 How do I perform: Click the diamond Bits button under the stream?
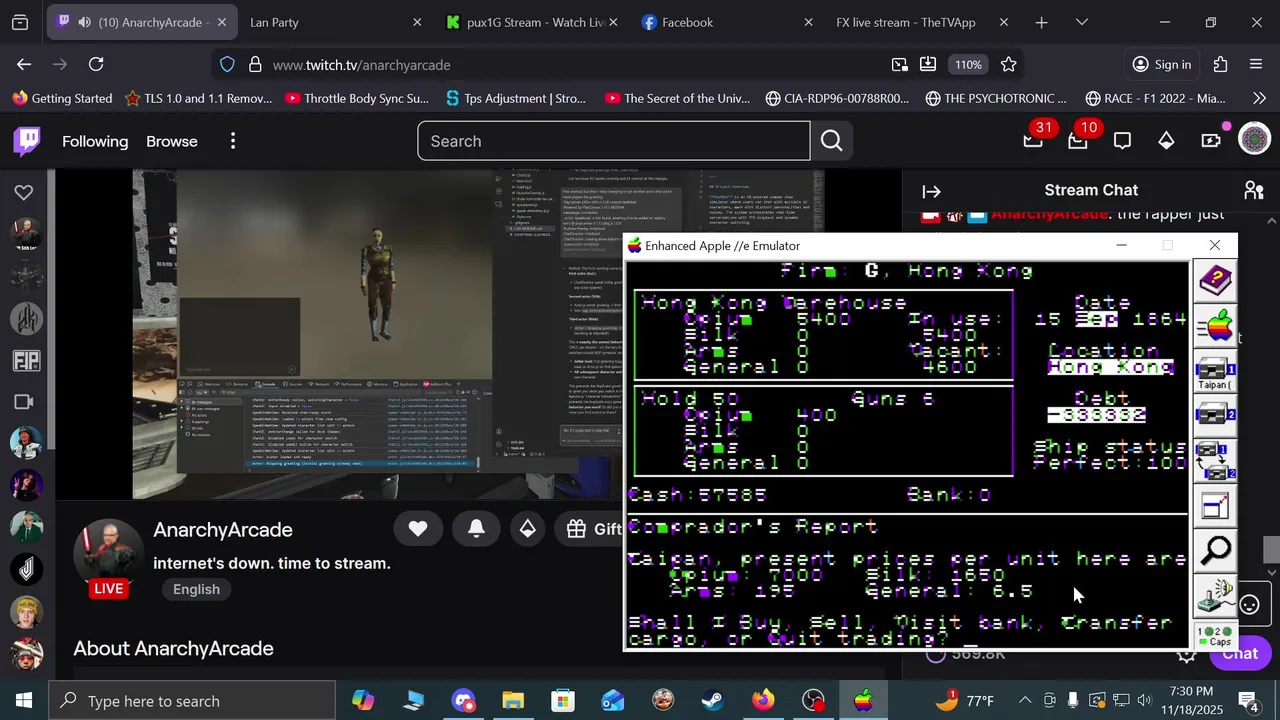click(527, 529)
